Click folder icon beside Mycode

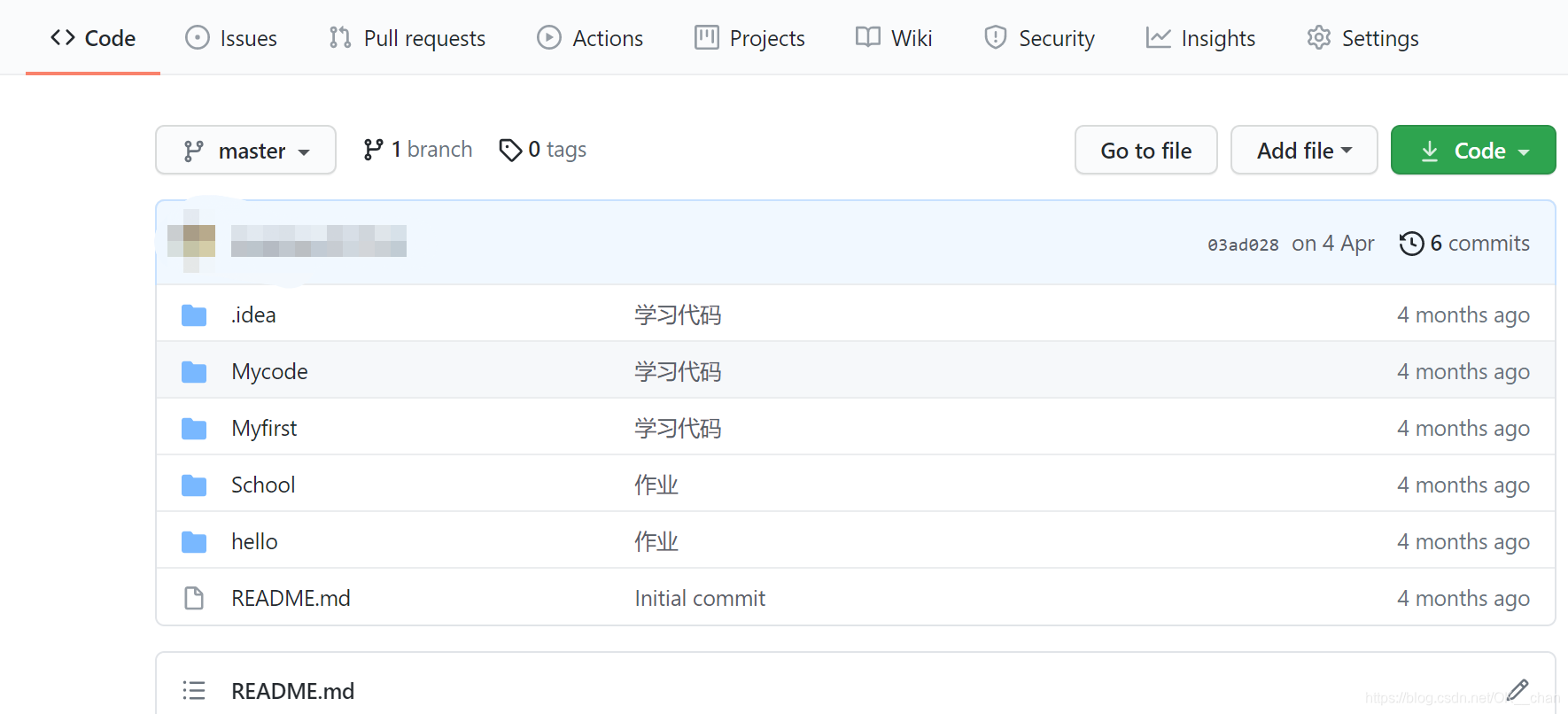(x=194, y=372)
